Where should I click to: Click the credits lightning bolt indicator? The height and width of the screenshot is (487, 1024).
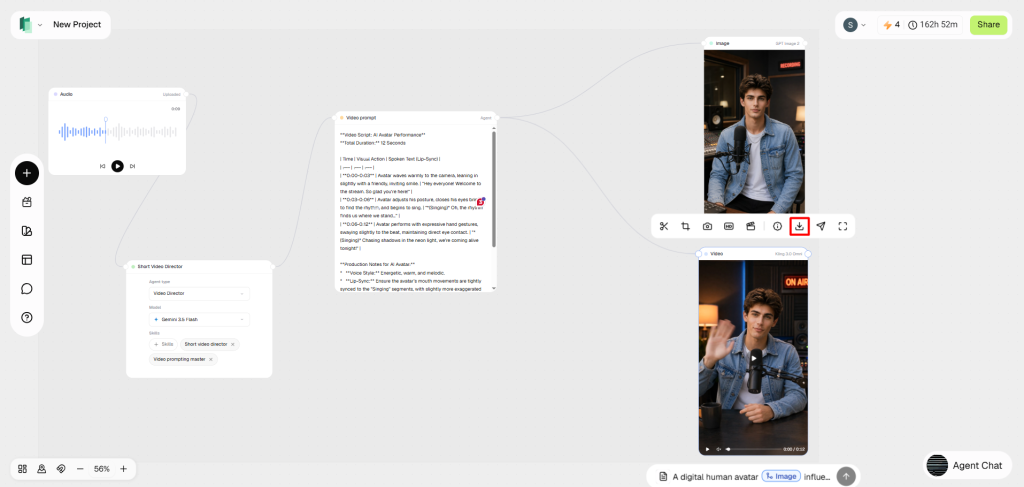click(x=891, y=25)
